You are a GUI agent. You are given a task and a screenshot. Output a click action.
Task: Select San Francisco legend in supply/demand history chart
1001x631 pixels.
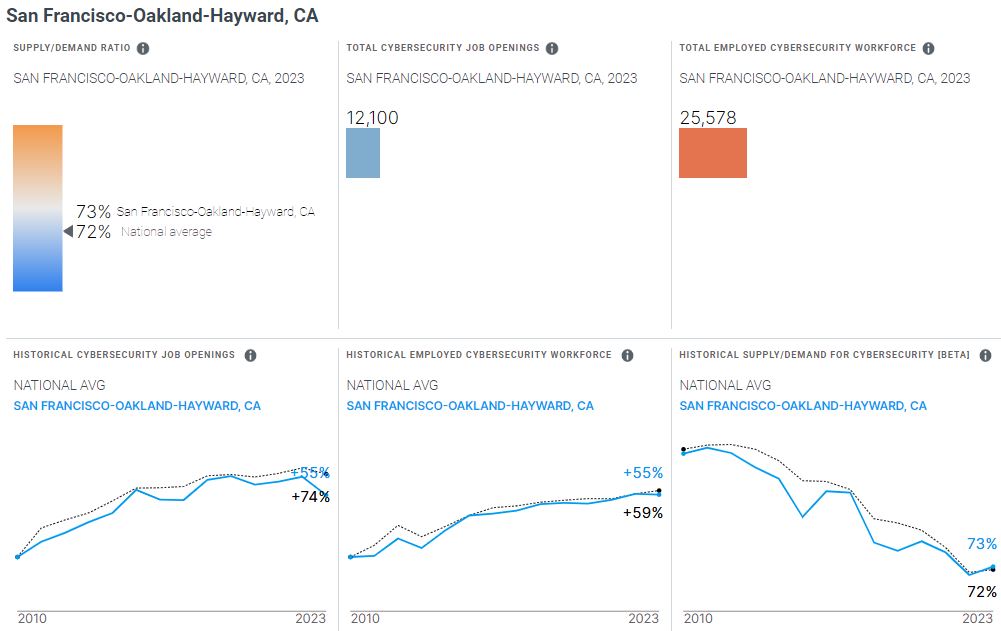[x=803, y=406]
